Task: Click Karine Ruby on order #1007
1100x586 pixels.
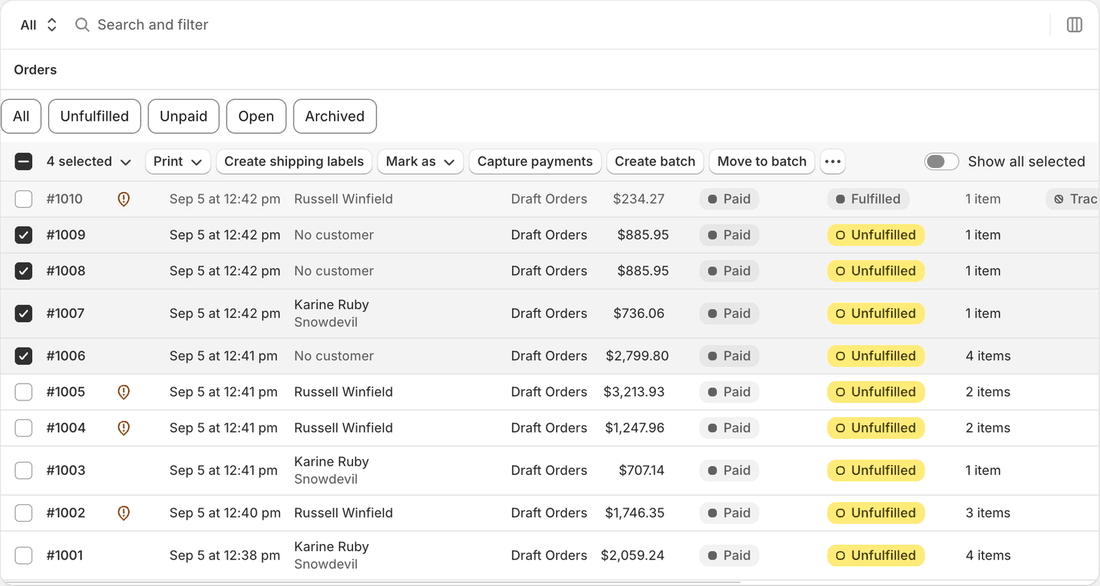Action: [331, 305]
